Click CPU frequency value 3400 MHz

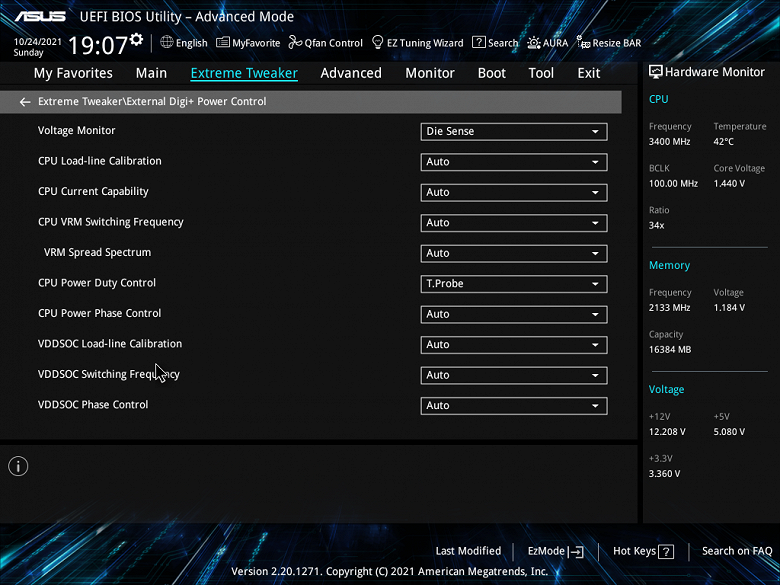click(670, 142)
